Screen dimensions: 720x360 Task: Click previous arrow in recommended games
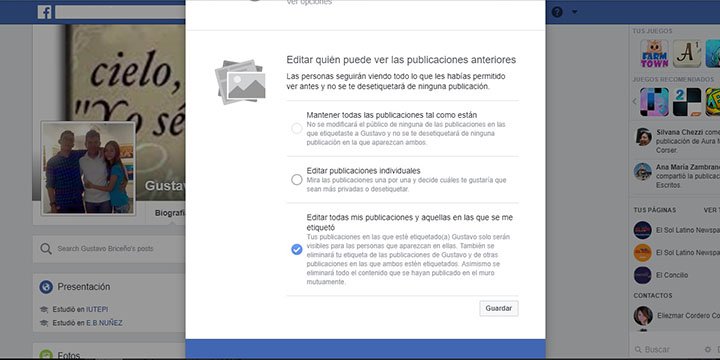click(x=635, y=101)
